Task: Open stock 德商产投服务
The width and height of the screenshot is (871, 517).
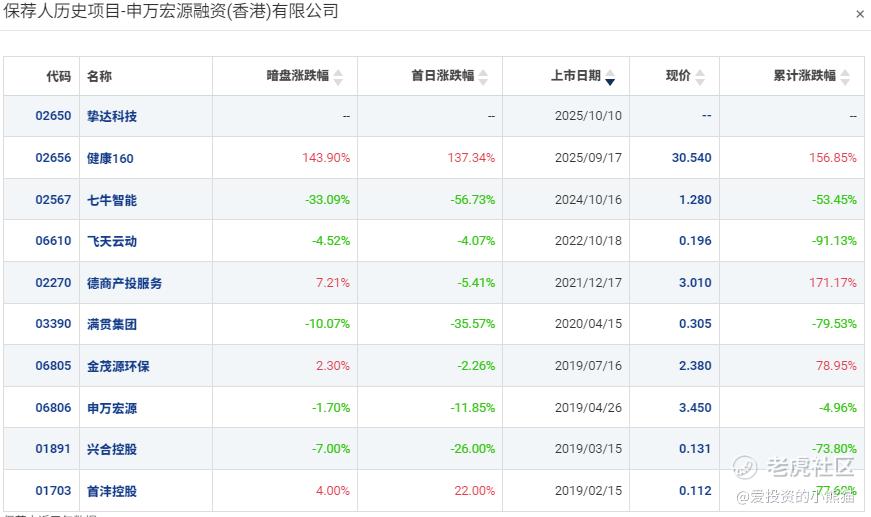Action: coord(124,283)
